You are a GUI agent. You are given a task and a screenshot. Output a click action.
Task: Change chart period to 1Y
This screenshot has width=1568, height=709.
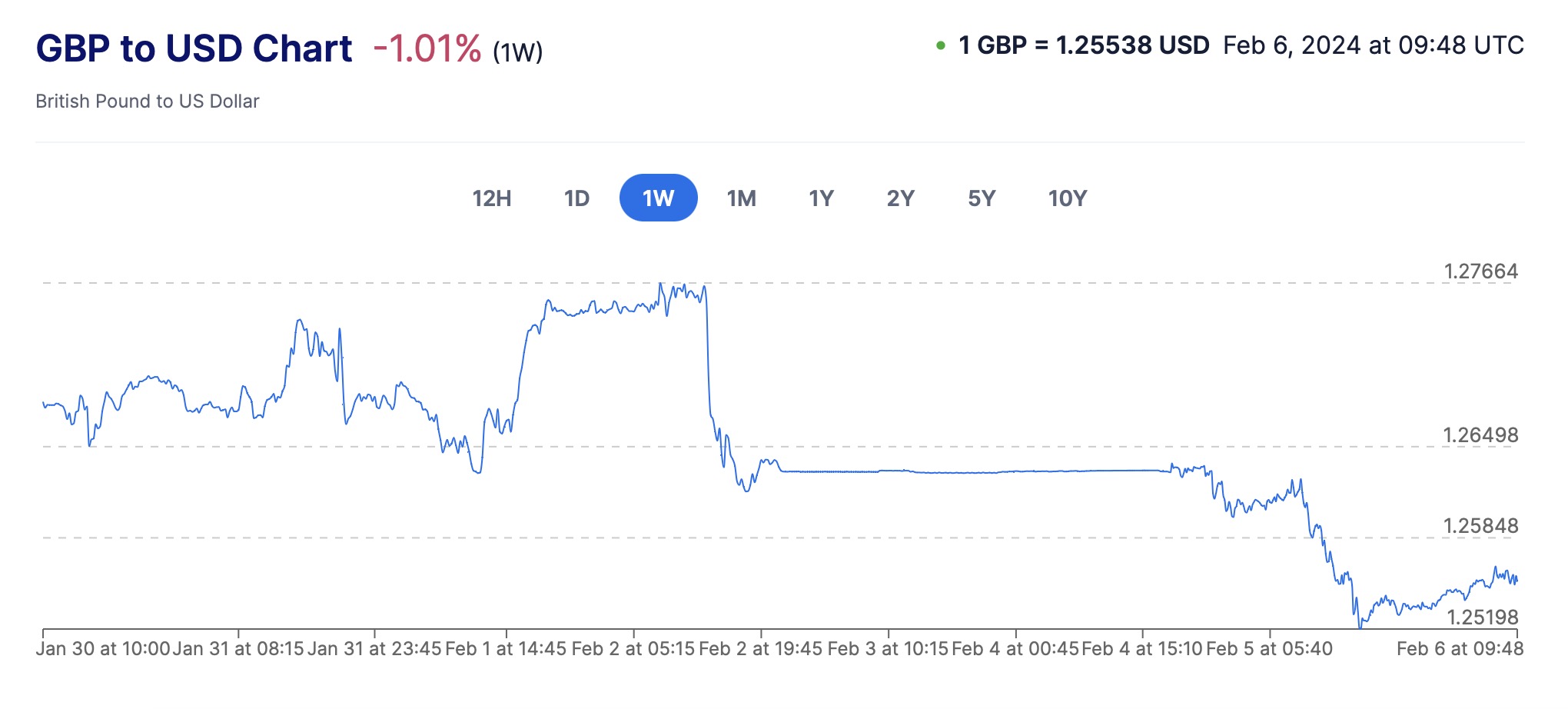click(x=821, y=198)
